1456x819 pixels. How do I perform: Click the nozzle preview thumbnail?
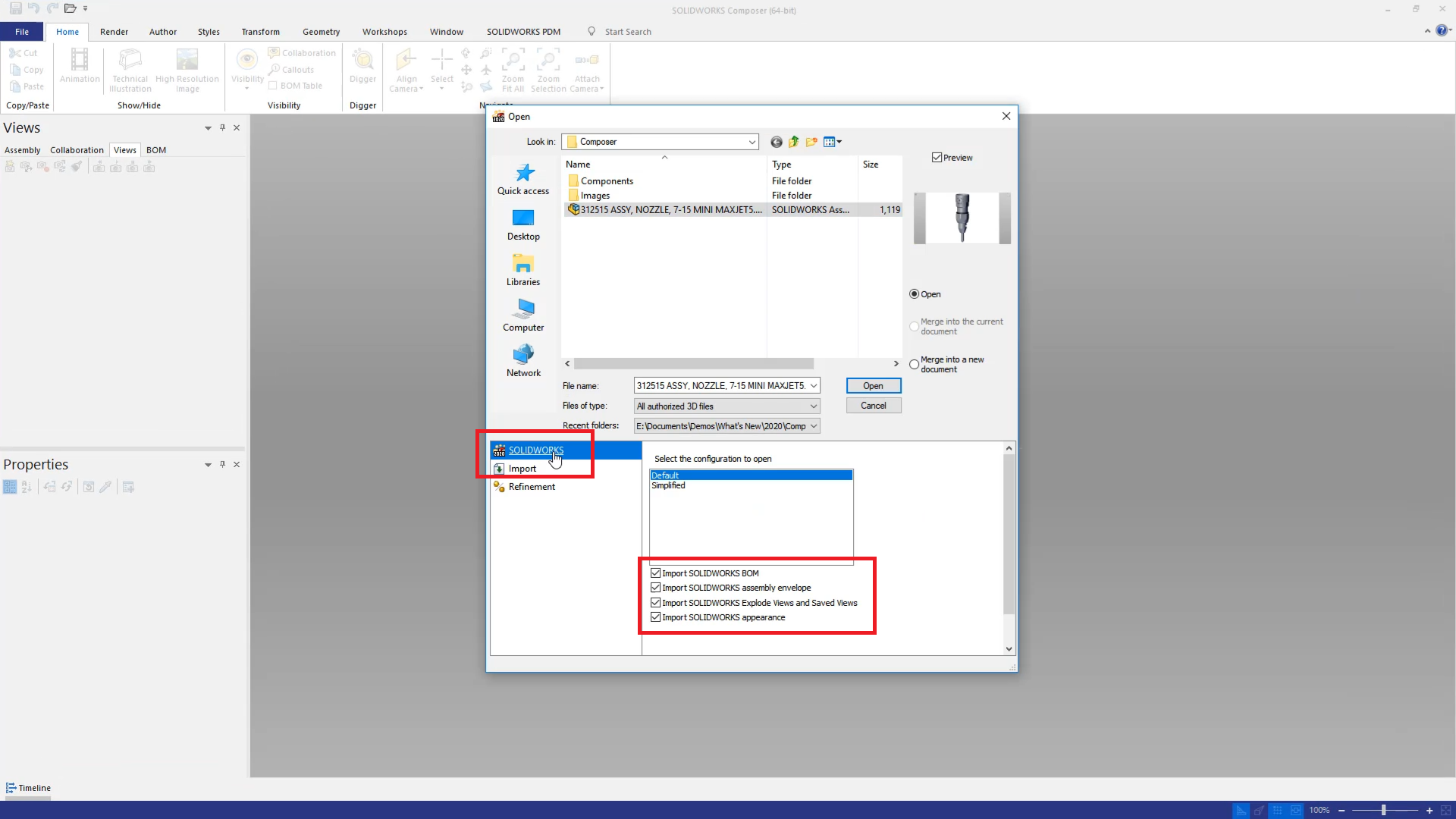(x=962, y=218)
